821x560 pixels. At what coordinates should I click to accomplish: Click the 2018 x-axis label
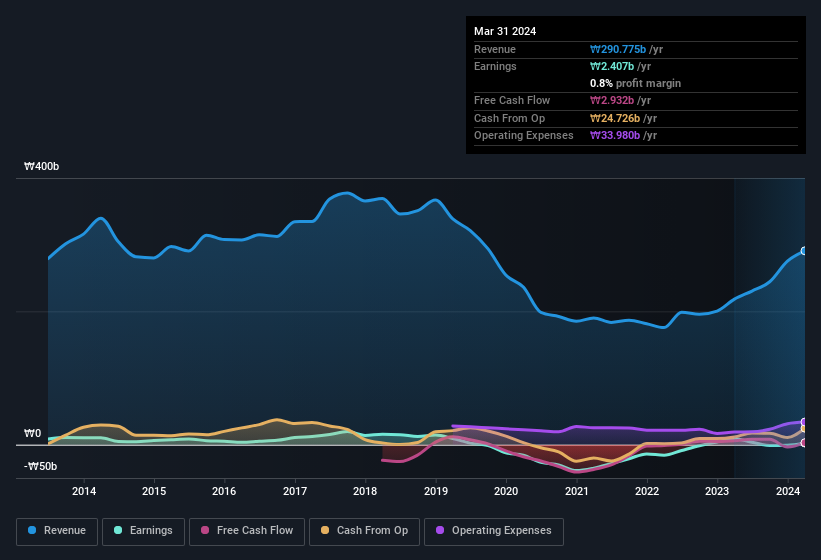365,491
